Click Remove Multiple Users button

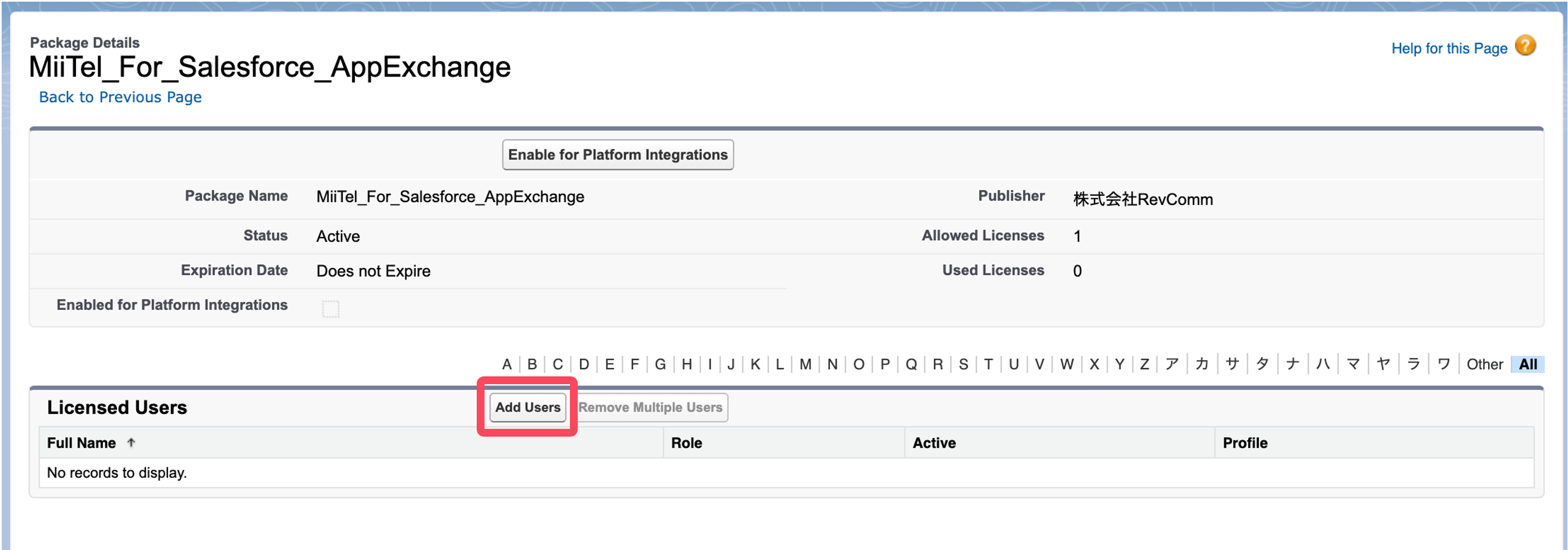[x=650, y=407]
